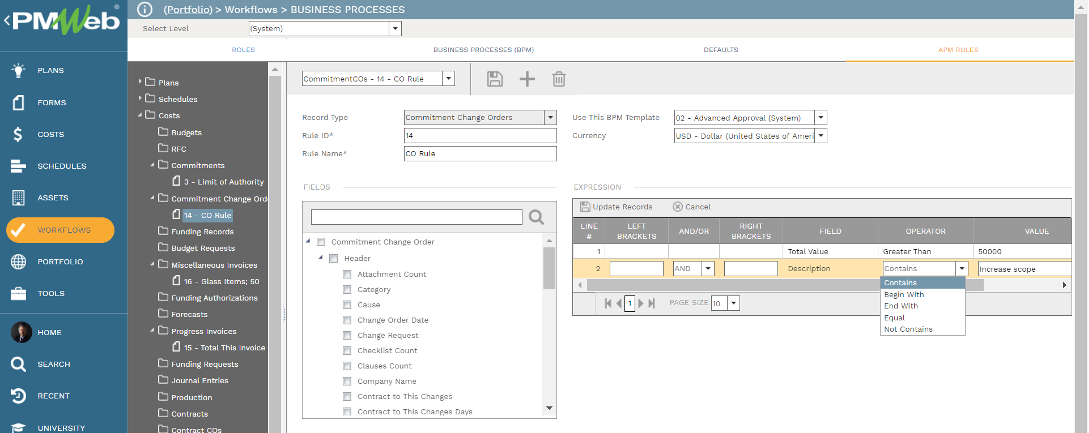Switch to the Roles tab
This screenshot has height=433, width=1089.
pyautogui.click(x=243, y=50)
